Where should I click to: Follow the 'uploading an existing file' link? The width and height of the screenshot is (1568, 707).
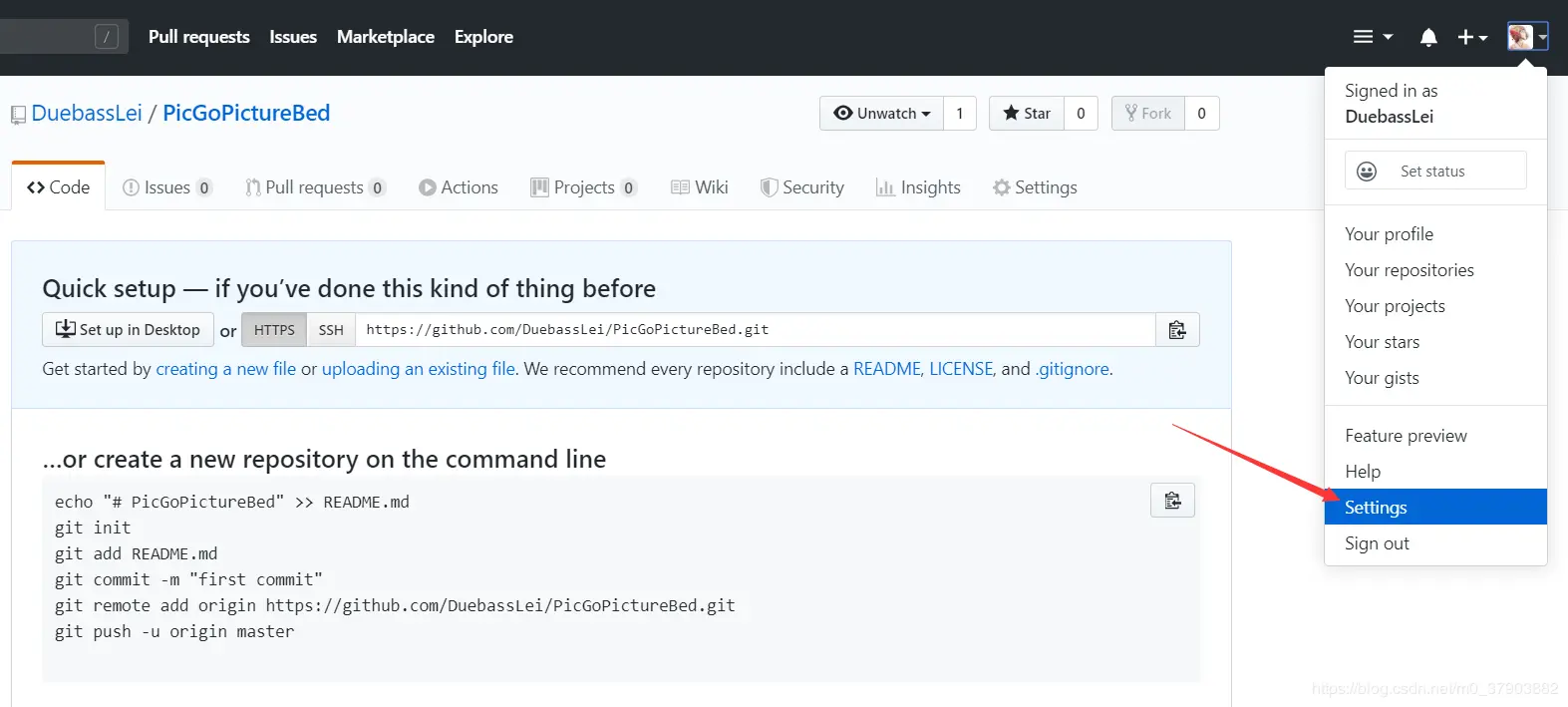coord(418,369)
